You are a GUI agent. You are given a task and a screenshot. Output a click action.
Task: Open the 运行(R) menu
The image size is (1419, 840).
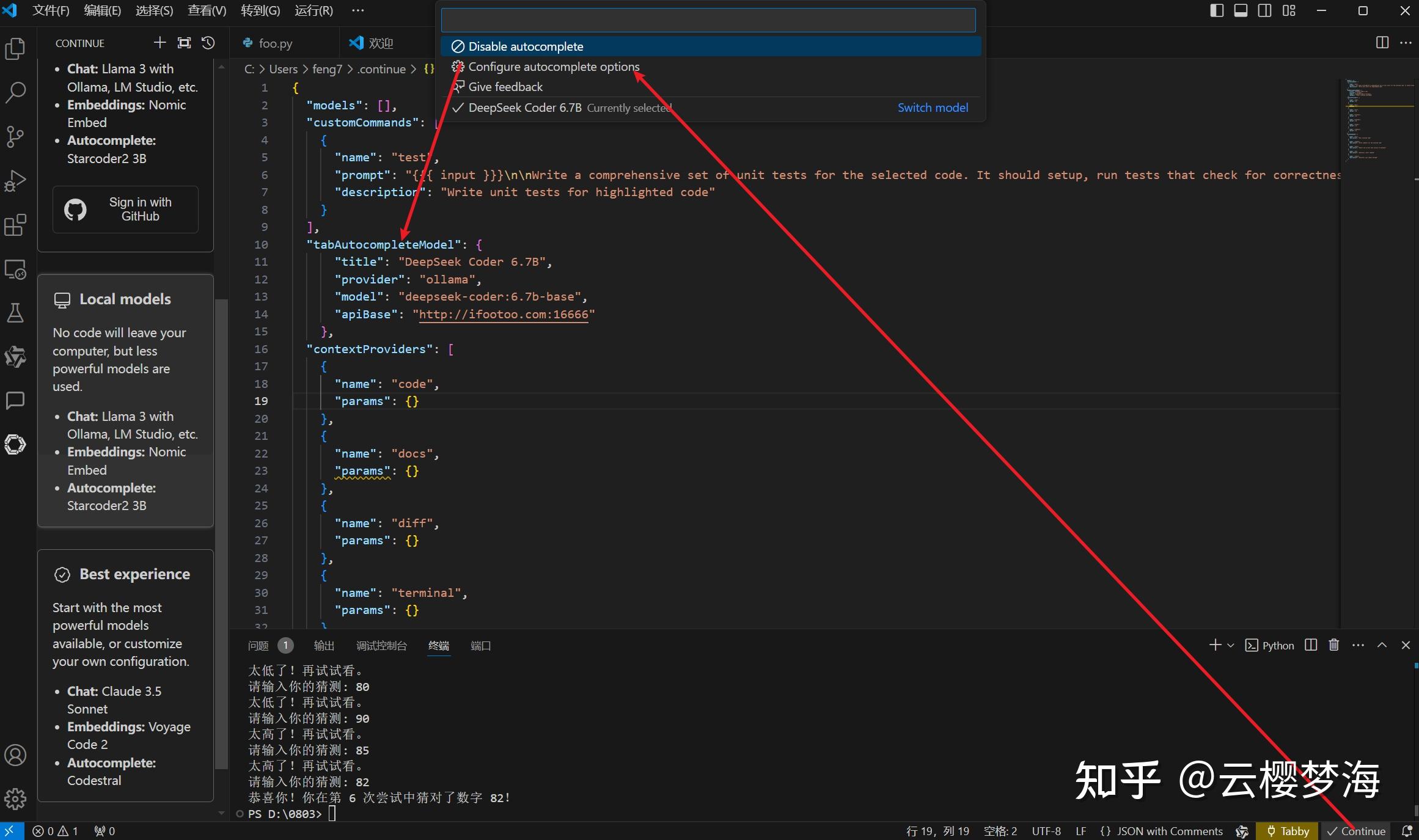click(x=313, y=10)
